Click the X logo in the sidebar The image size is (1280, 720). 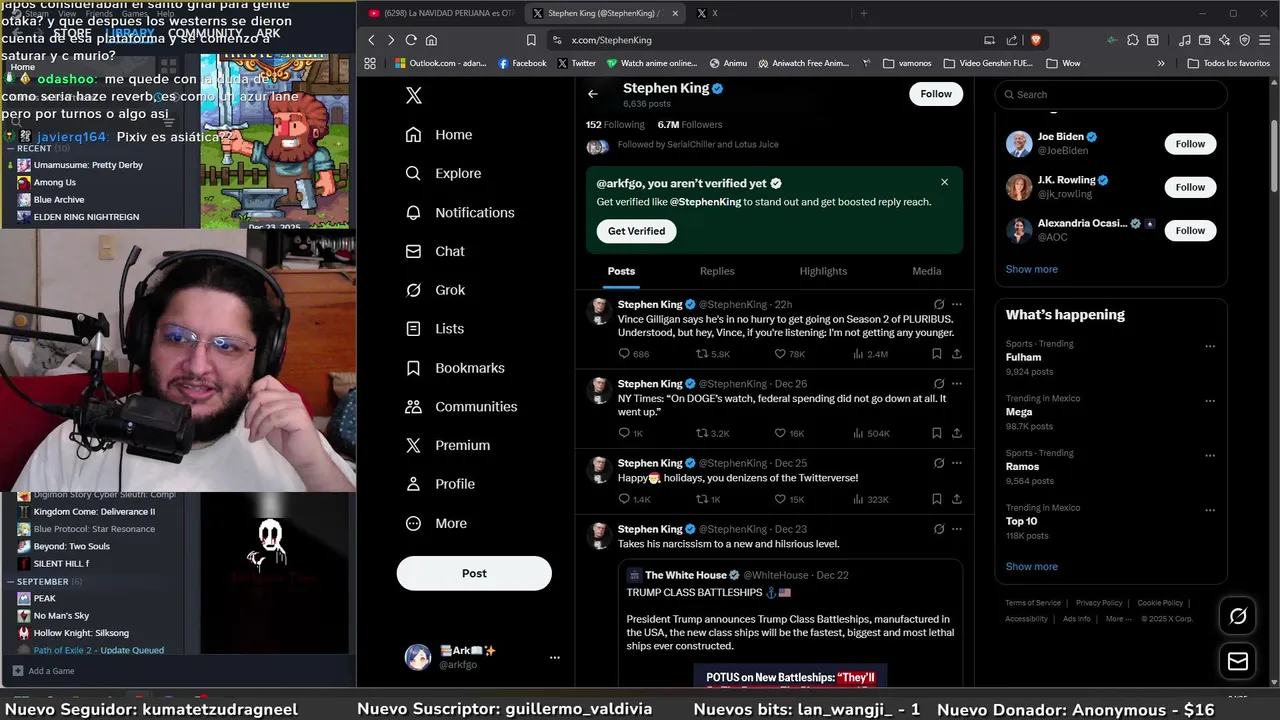coord(414,95)
